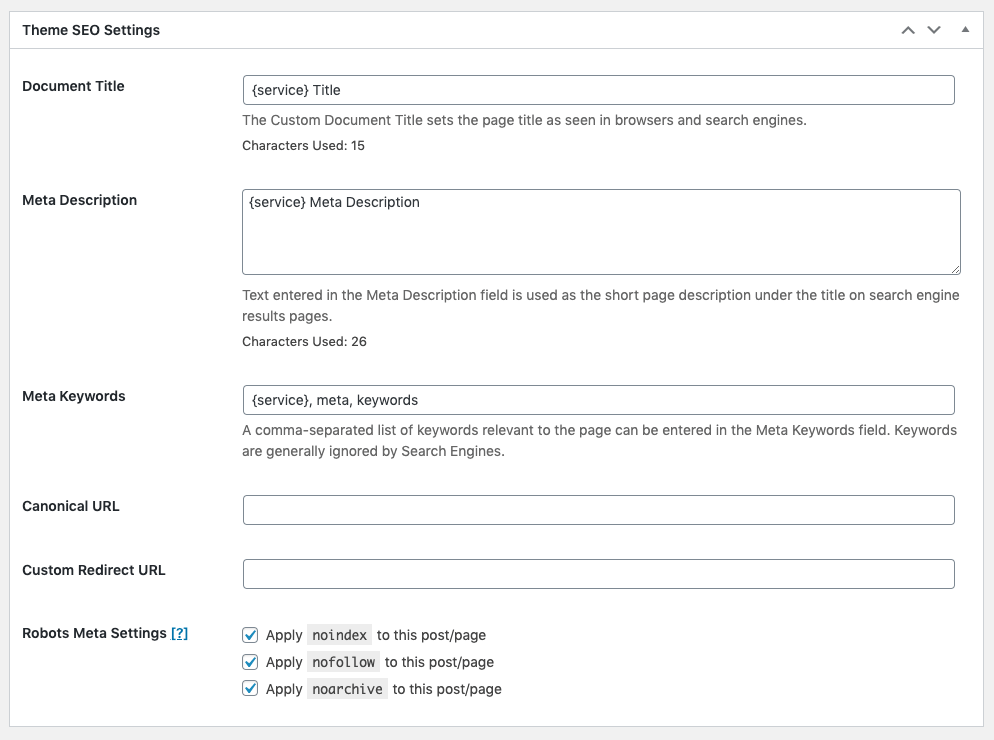
Task: Collapse the Theme SEO Settings panel
Action: click(965, 30)
